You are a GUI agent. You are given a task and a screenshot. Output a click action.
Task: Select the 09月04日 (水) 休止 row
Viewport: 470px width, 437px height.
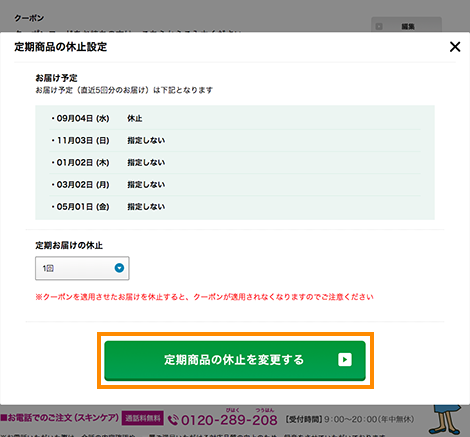tap(235, 118)
